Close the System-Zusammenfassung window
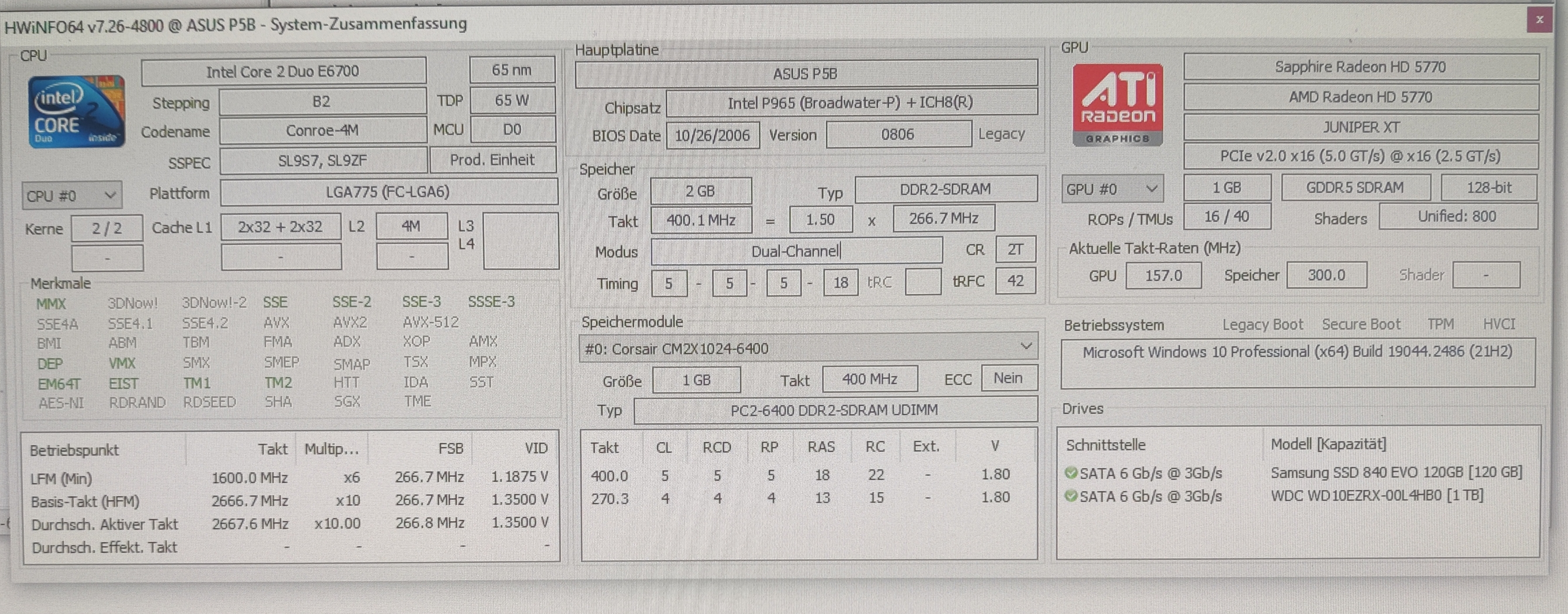 [x=1539, y=20]
